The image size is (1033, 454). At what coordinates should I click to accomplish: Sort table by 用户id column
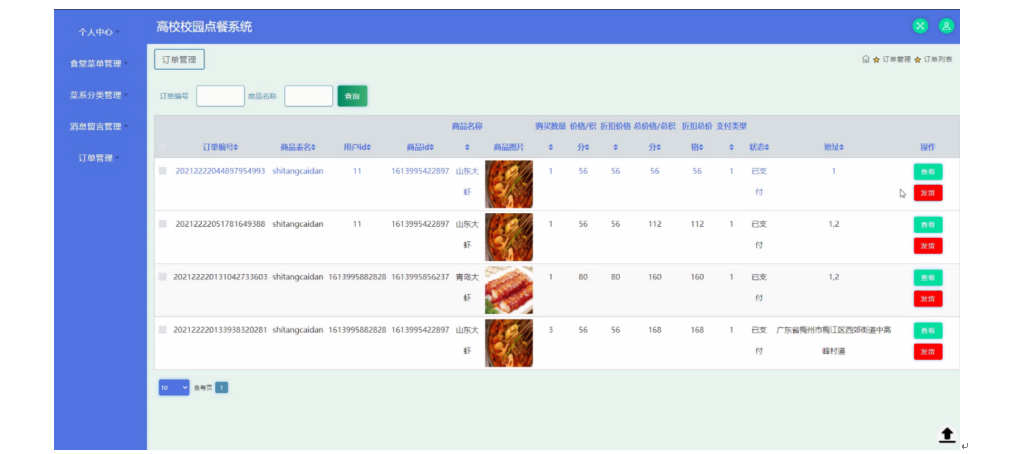(x=356, y=147)
